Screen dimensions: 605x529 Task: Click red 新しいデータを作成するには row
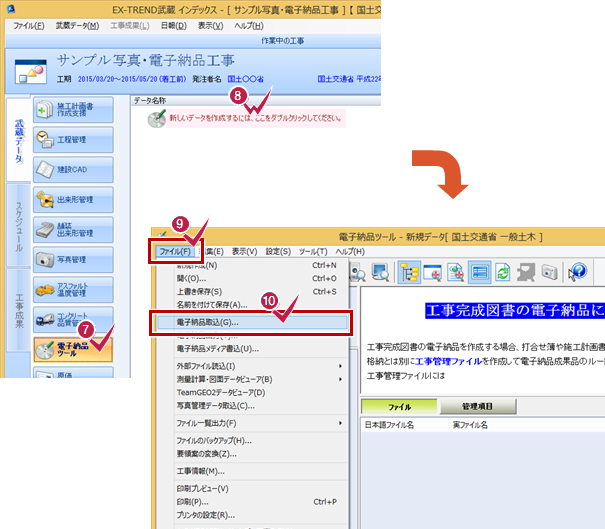255,118
